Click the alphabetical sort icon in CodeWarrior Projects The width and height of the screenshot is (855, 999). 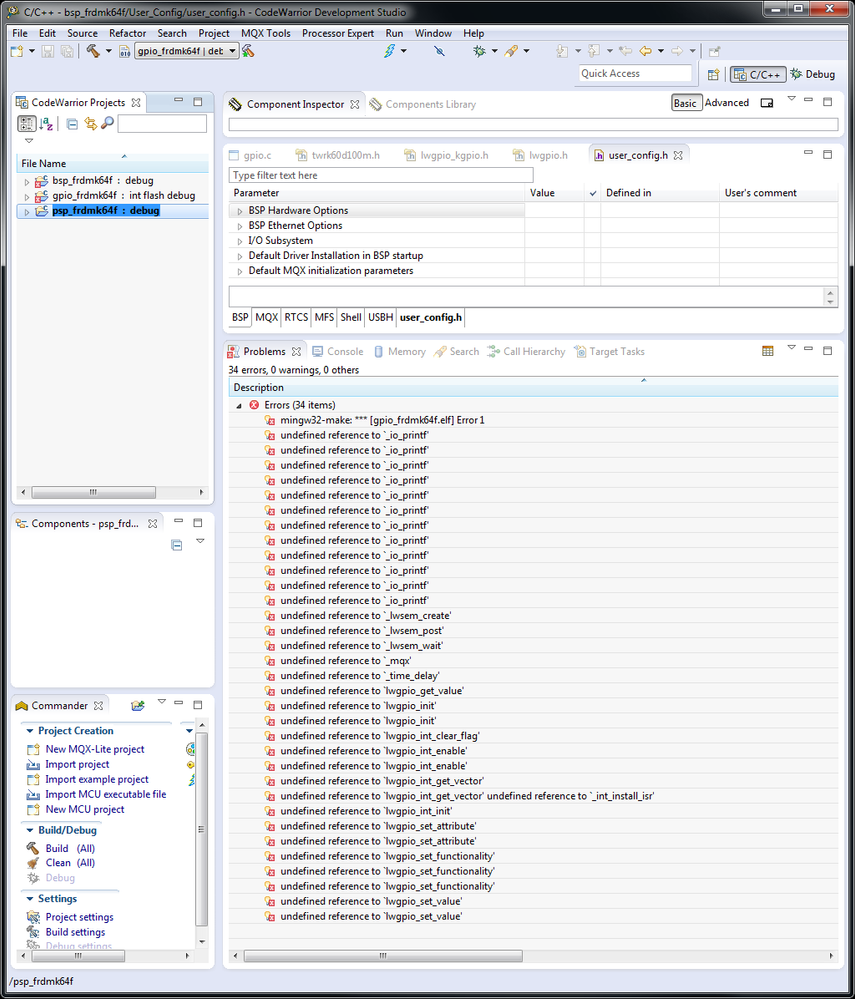[46, 124]
